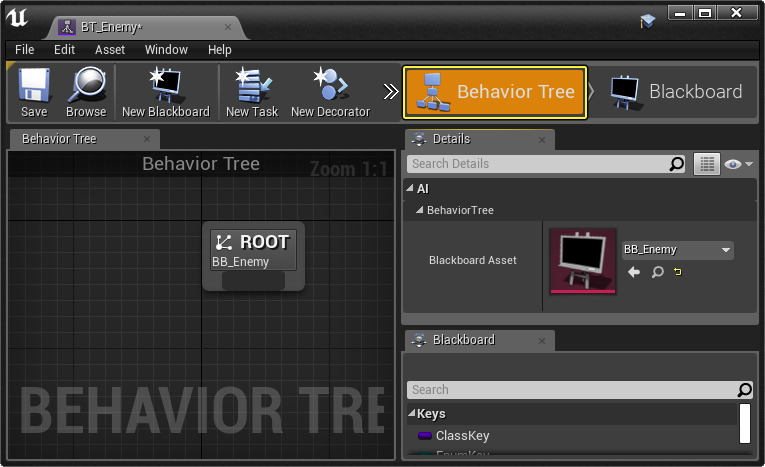Open the BB_Enemy asset dropdown
Image resolution: width=765 pixels, height=467 pixels.
pos(677,250)
